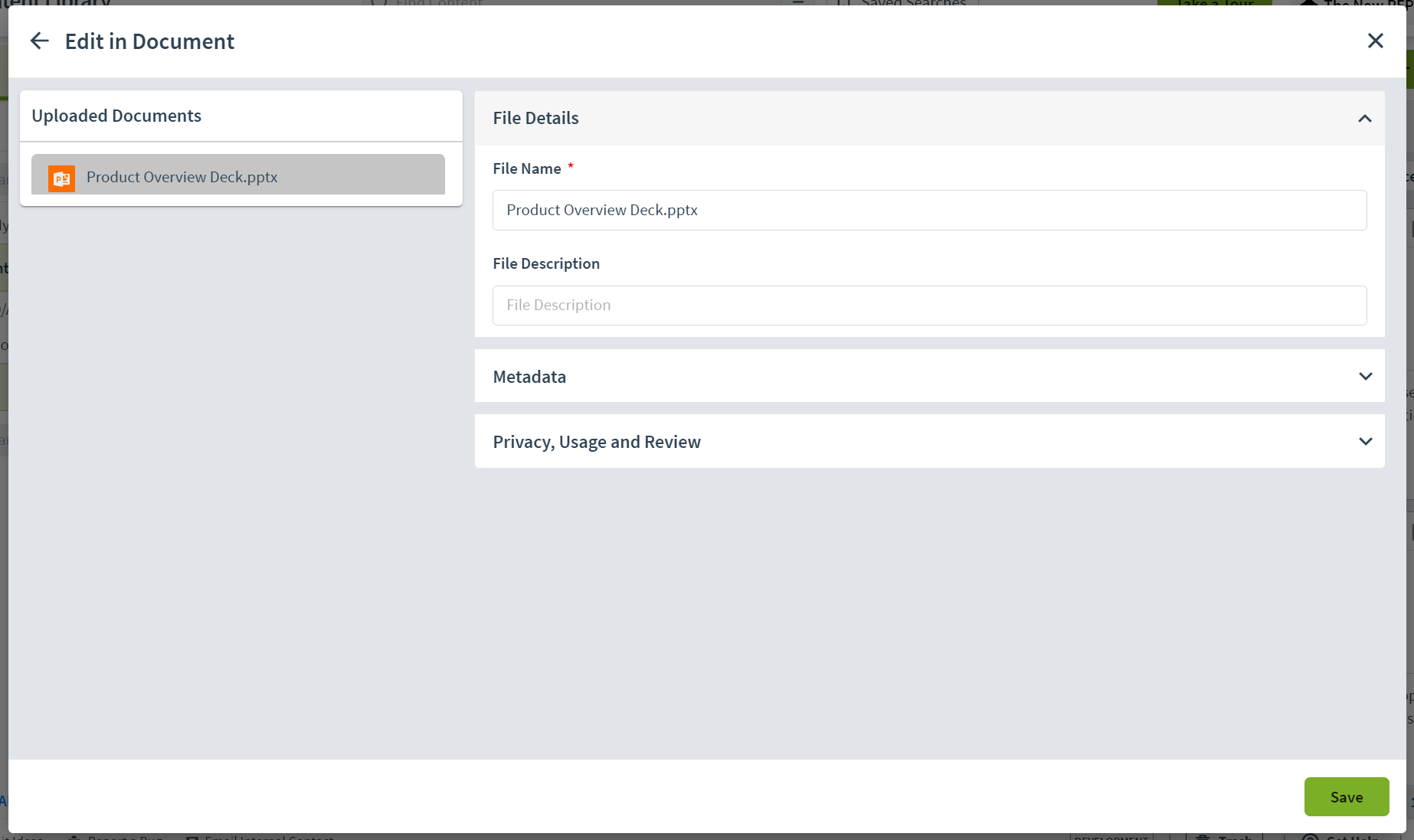Go back using the left arrow icon
Screen dimensions: 1414x840
(39, 41)
